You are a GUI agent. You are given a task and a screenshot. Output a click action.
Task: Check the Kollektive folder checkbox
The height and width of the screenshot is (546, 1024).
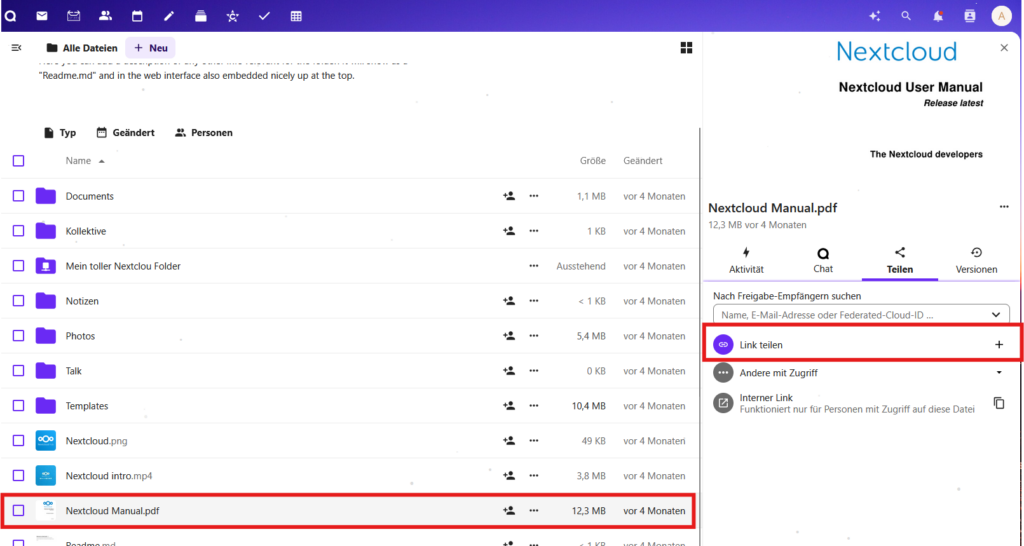coord(18,231)
